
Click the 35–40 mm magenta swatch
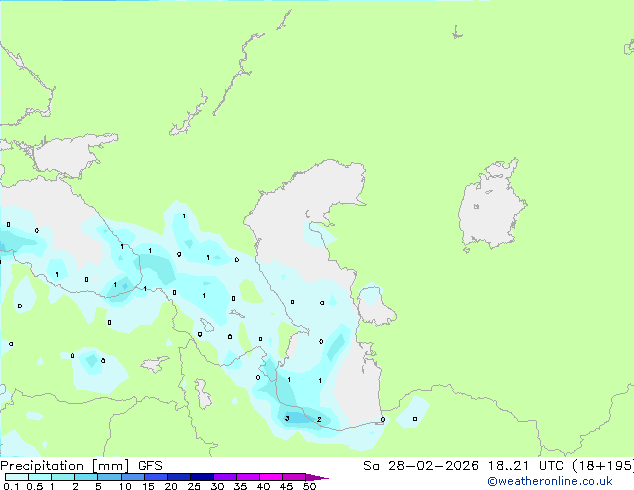pos(248,477)
